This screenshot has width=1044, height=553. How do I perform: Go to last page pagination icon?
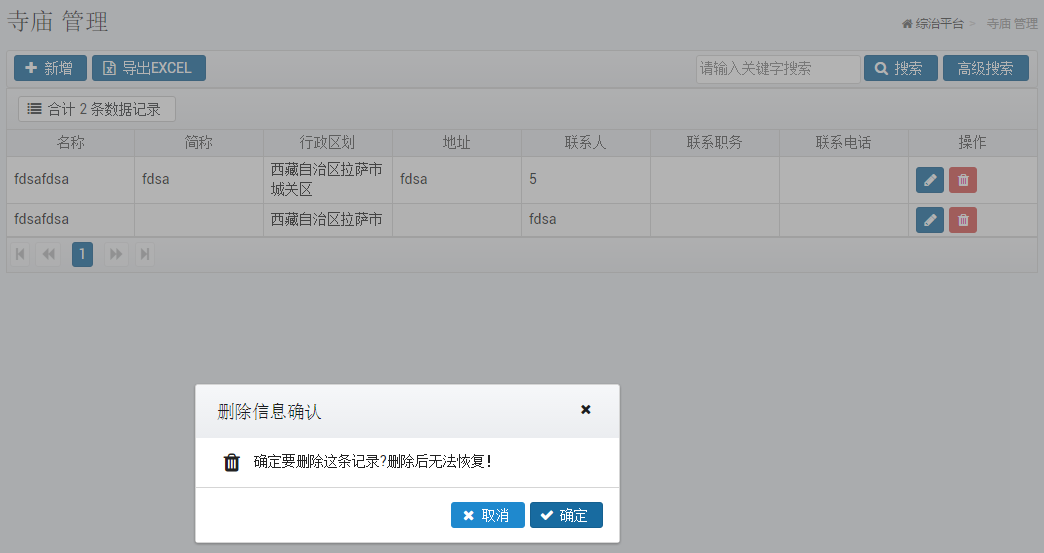144,254
